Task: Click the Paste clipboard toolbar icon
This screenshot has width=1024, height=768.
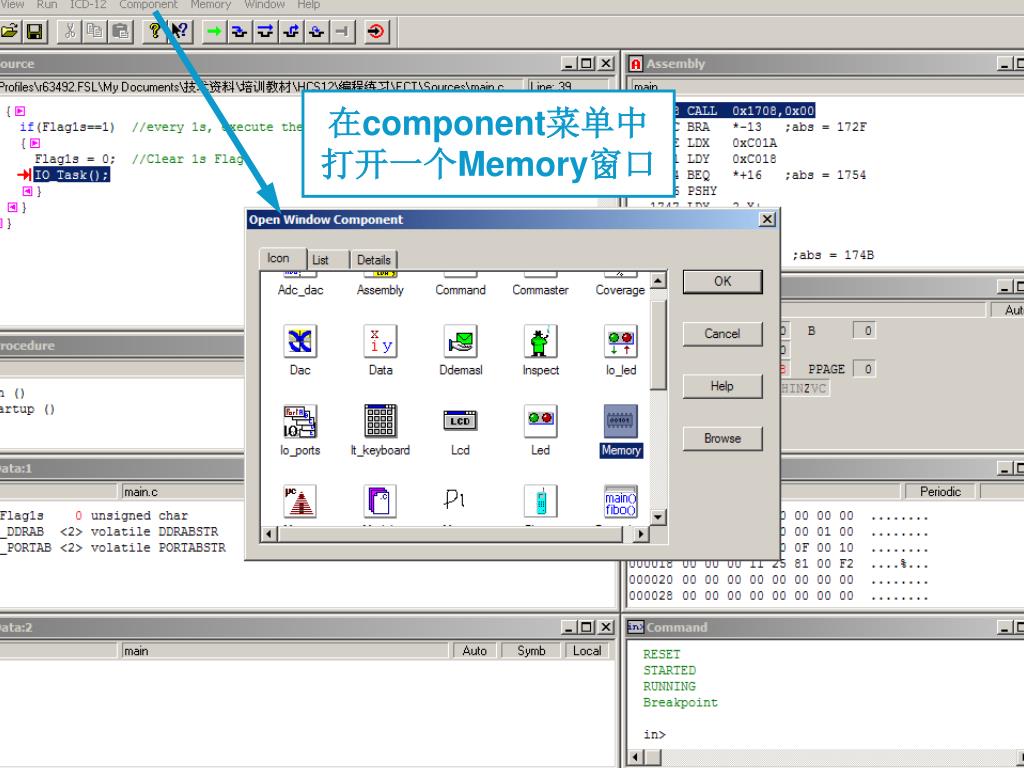Action: pos(121,31)
